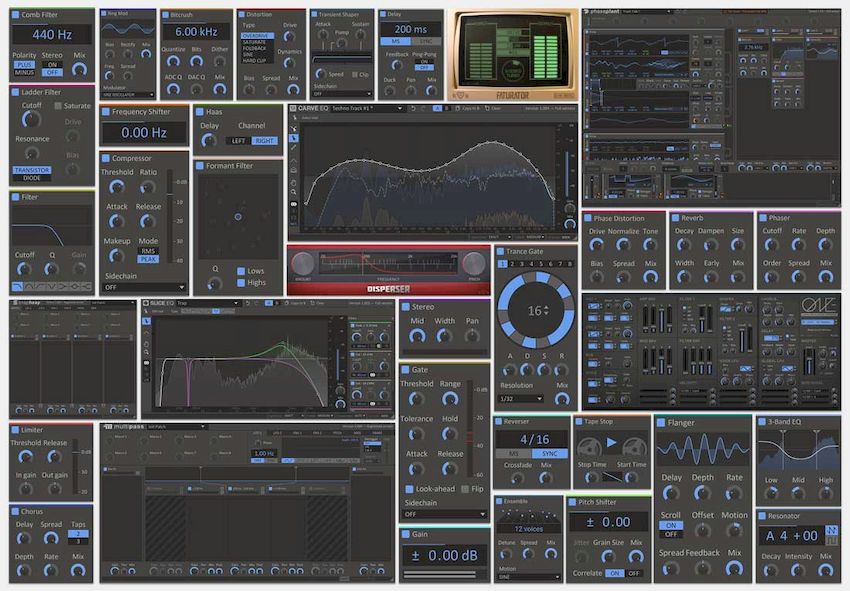Image resolution: width=850 pixels, height=591 pixels.
Task: Click the Frequency Shifter 0.00 Hz value
Action: click(144, 132)
